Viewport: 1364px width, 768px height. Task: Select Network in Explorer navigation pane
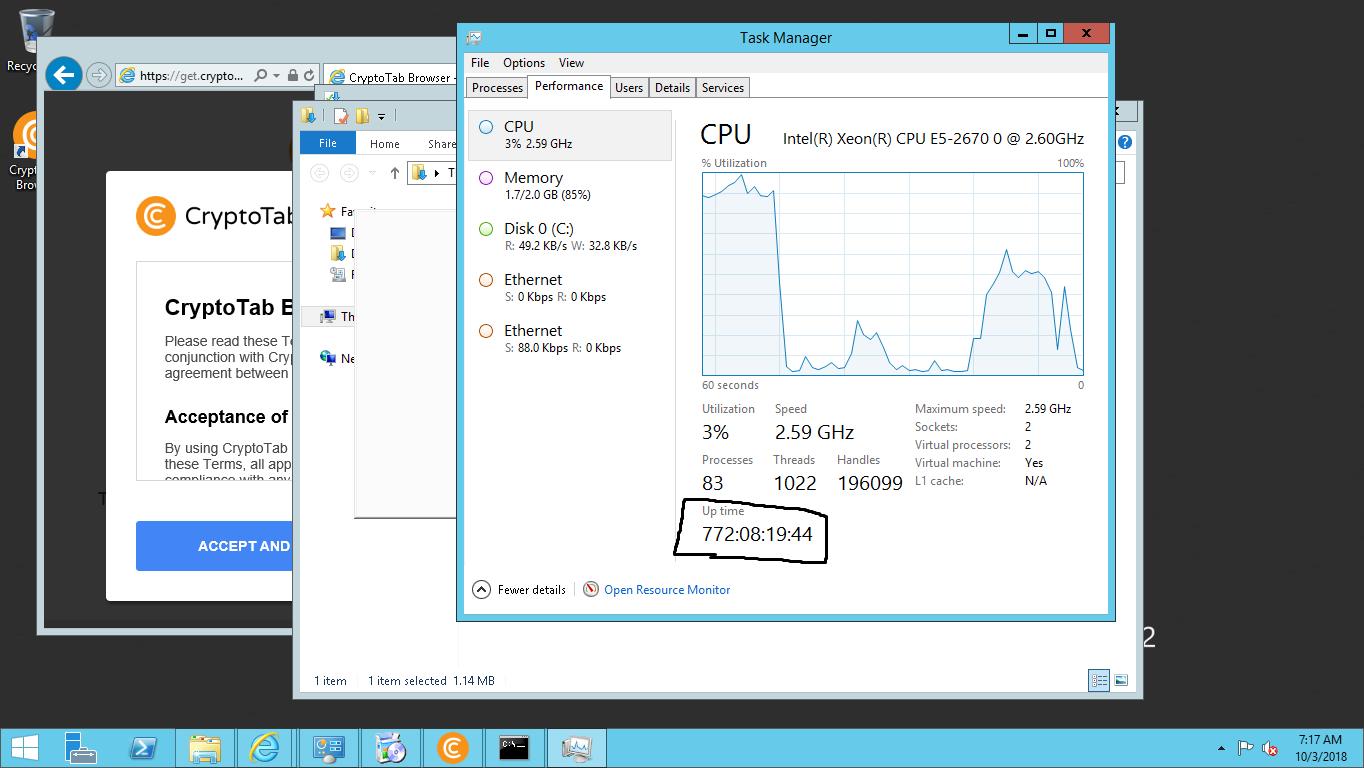click(337, 358)
